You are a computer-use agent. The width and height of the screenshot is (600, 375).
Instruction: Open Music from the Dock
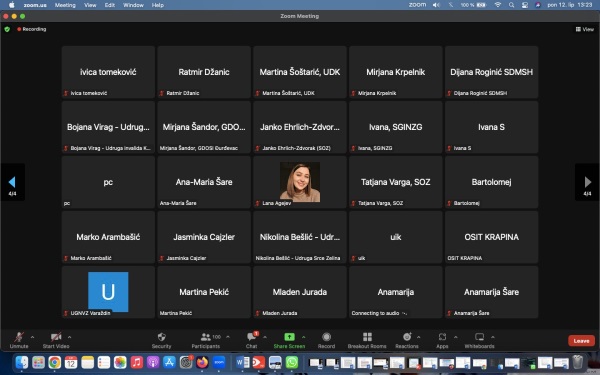coord(137,362)
